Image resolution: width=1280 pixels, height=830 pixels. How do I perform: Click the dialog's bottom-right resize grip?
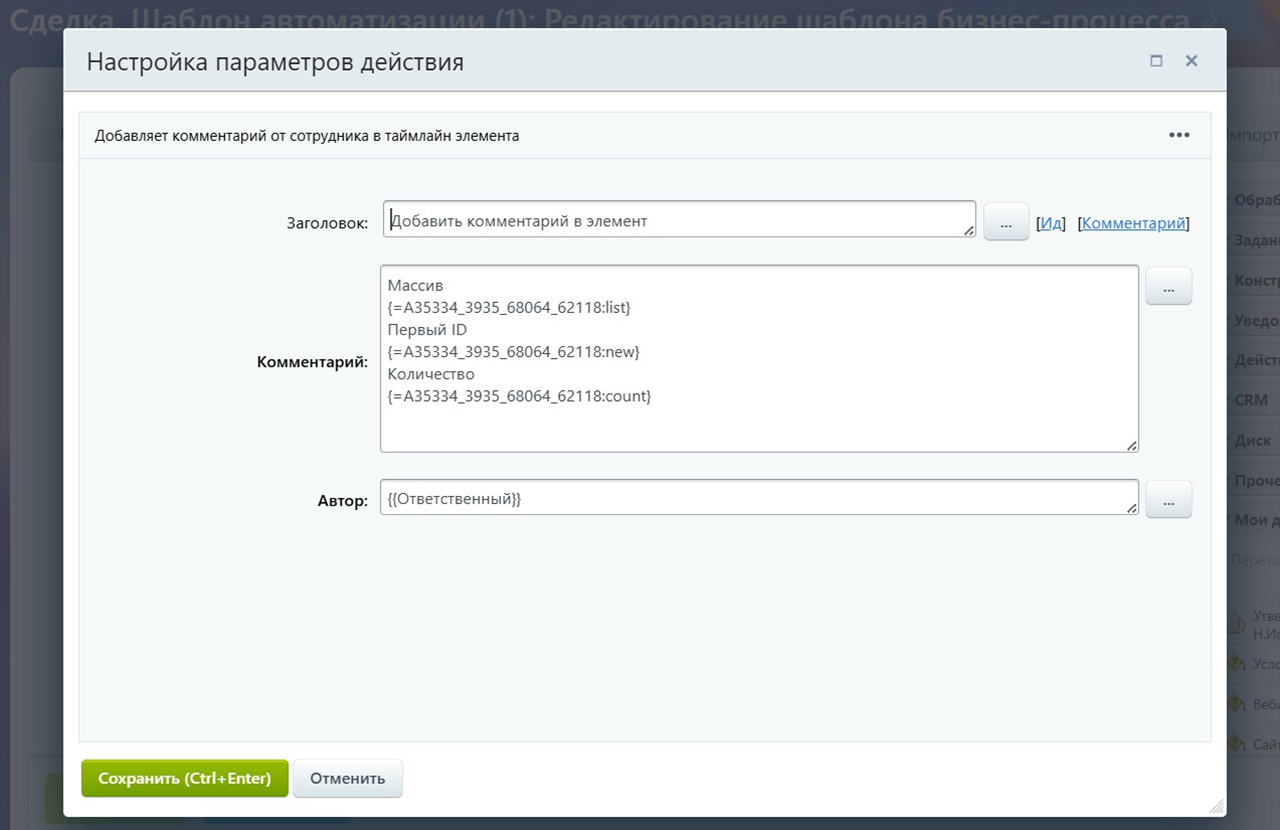[x=1216, y=806]
